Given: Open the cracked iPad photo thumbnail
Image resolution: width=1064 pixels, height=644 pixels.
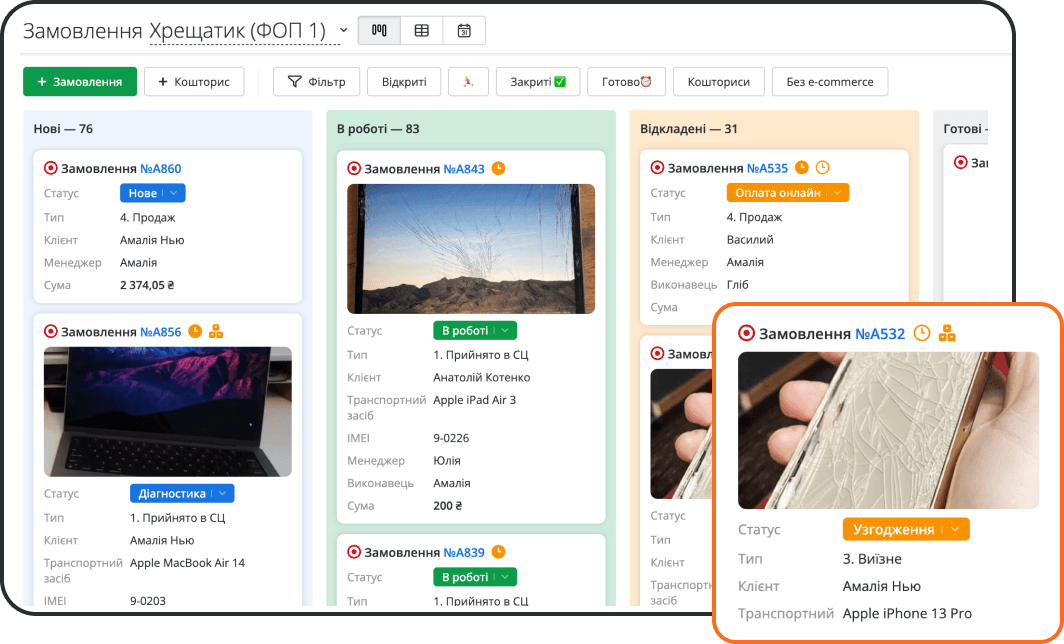Looking at the screenshot, I should 471,248.
